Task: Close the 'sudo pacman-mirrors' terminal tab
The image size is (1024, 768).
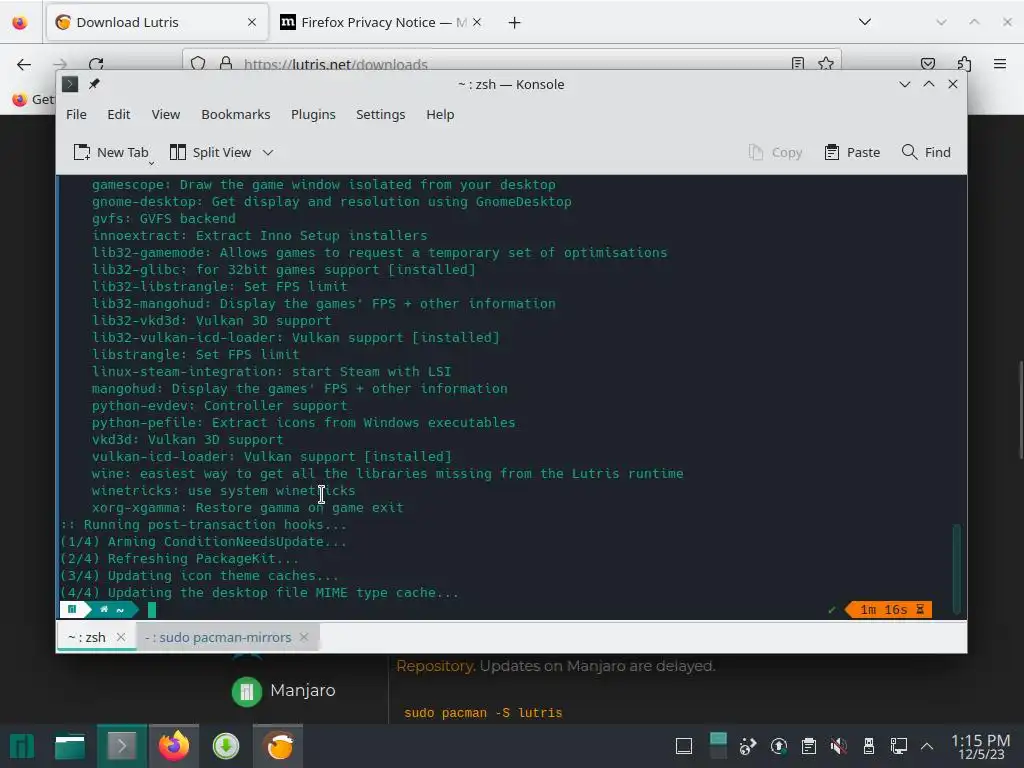Action: [x=304, y=637]
